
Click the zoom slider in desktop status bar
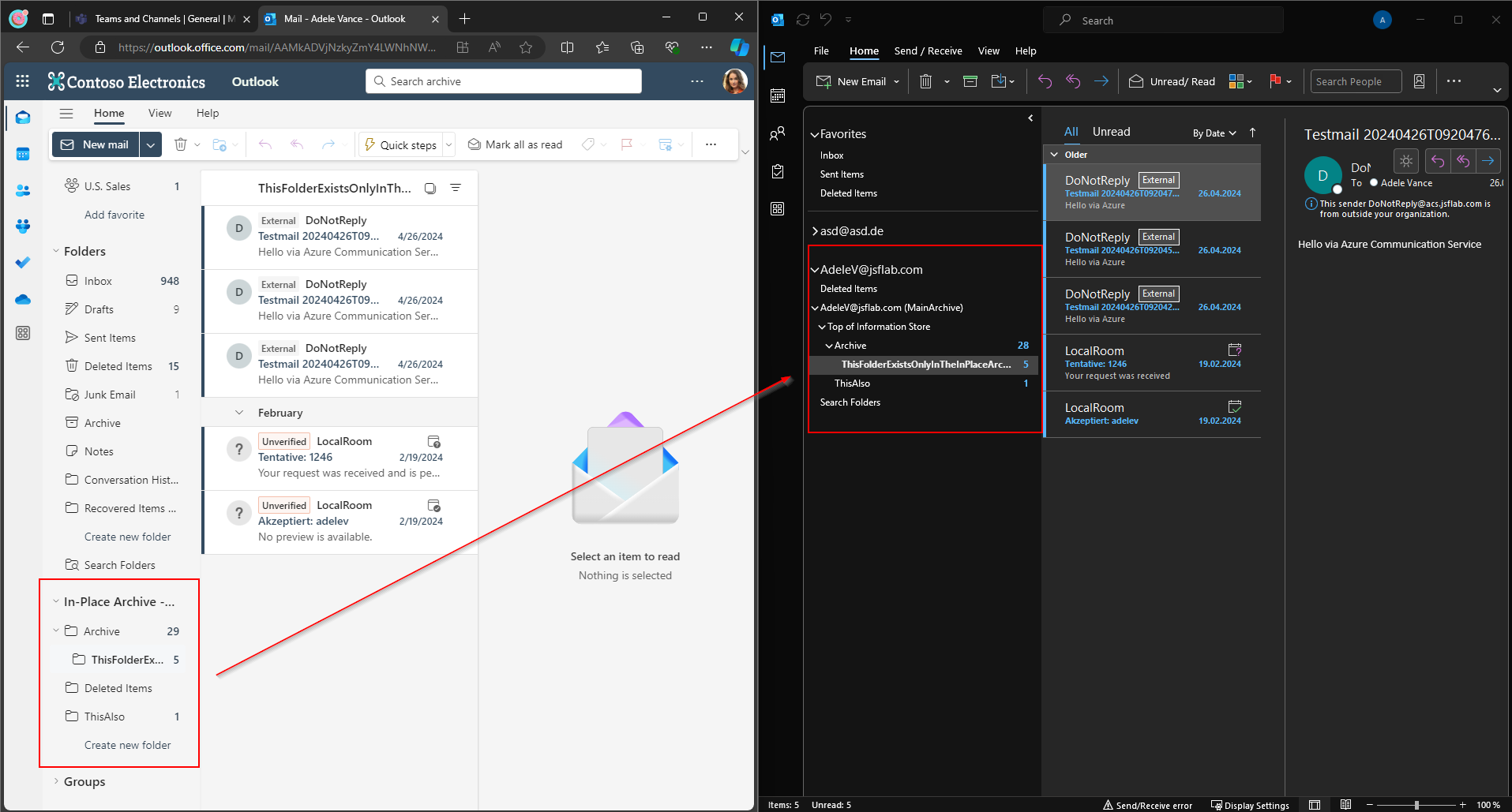tap(1416, 805)
